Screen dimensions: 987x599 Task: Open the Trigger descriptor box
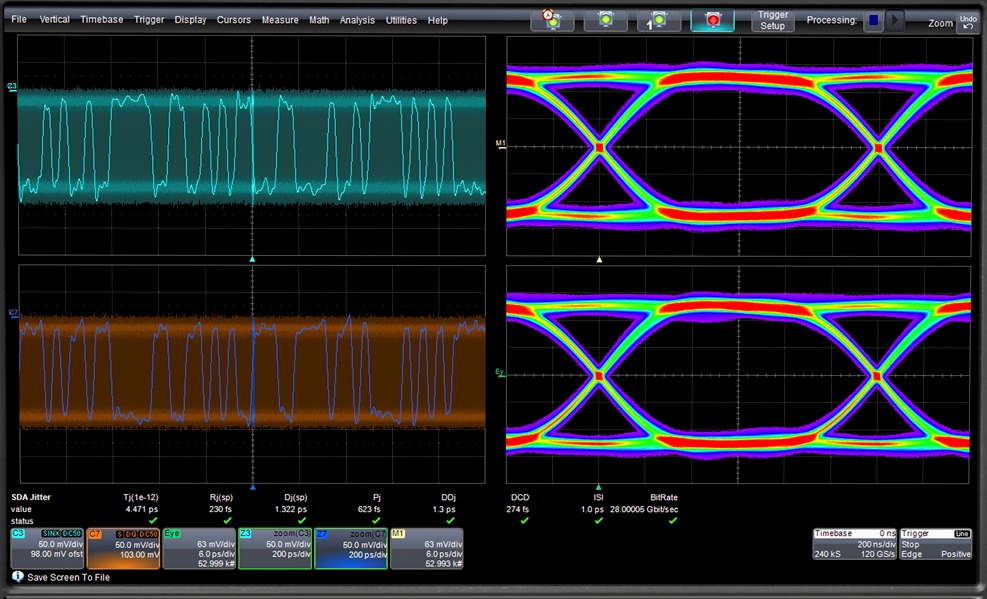(935, 545)
